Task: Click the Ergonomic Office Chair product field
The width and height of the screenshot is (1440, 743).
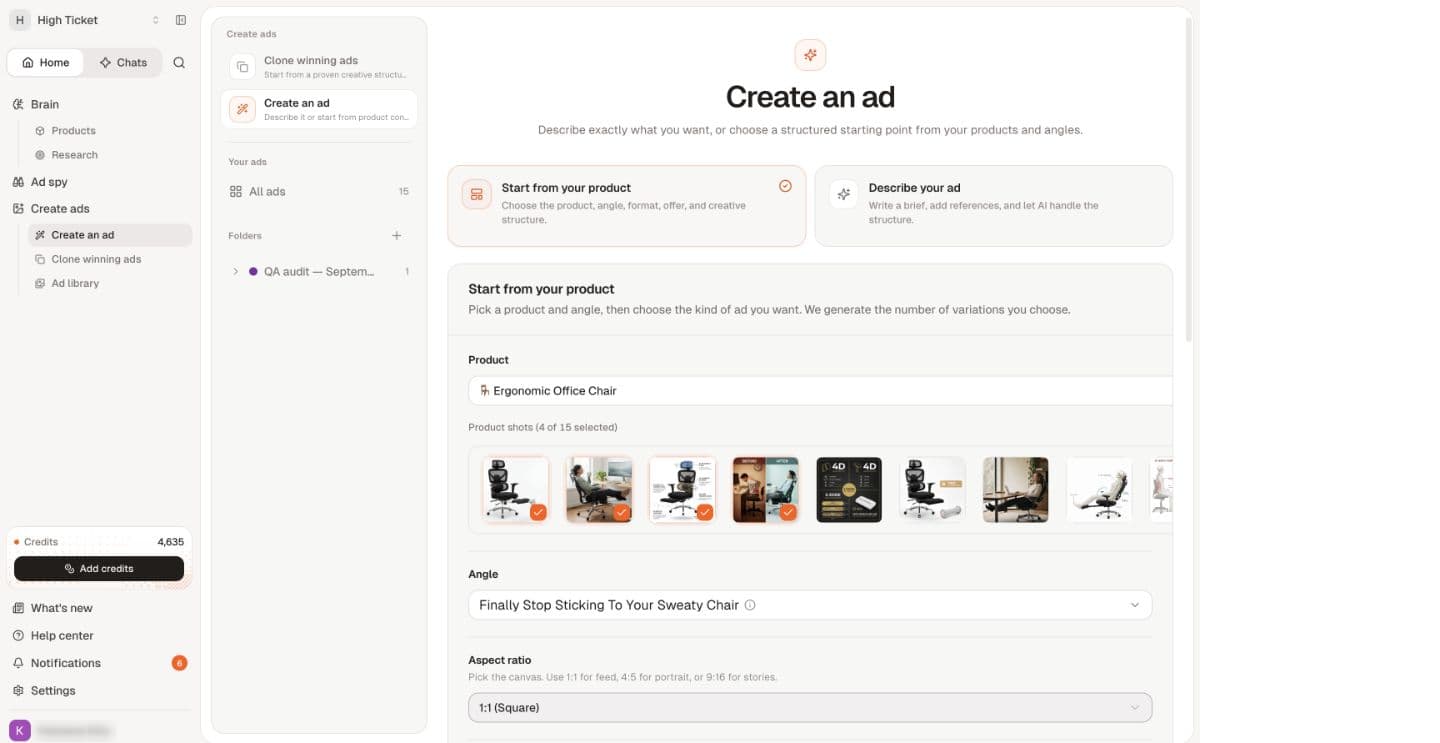Action: [820, 391]
